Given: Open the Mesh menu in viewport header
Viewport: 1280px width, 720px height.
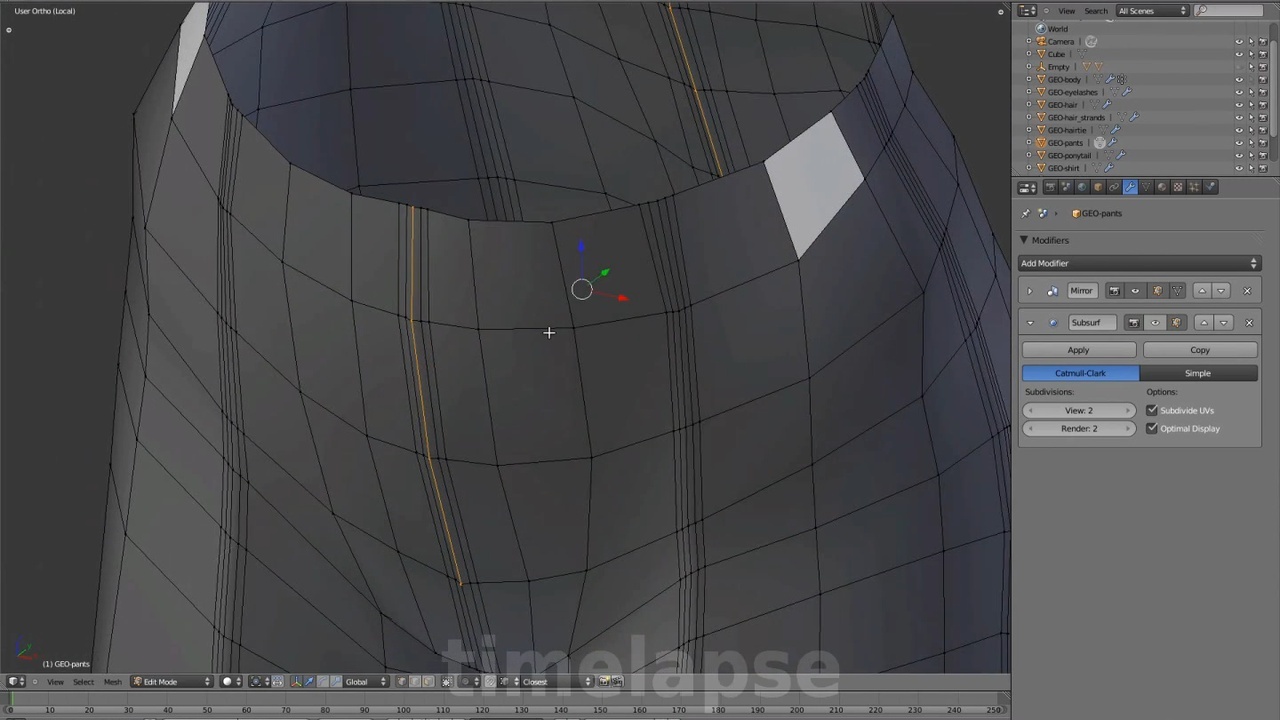Looking at the screenshot, I should [x=112, y=682].
